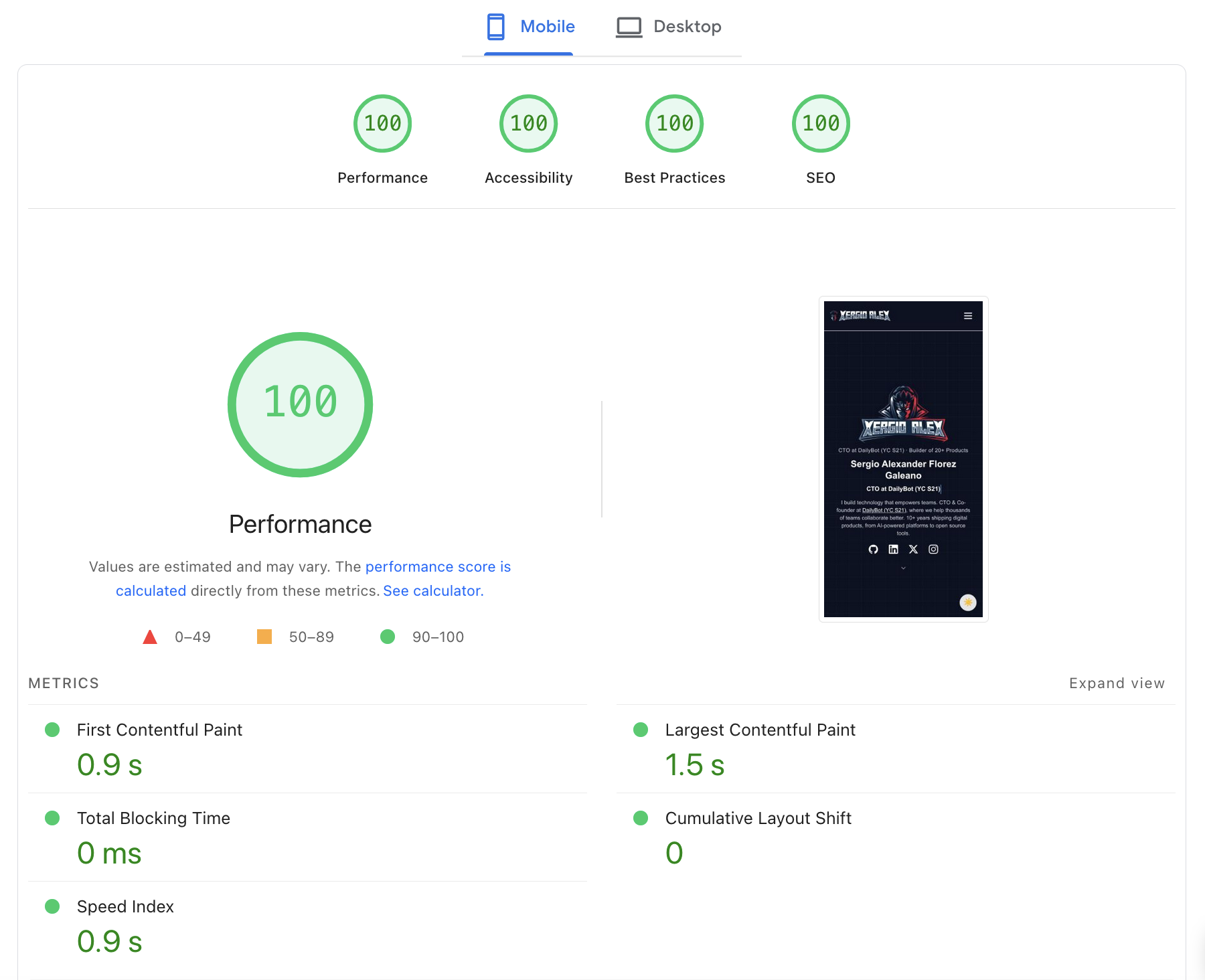Expand the scroll-down chevron in the preview
The width and height of the screenshot is (1205, 980).
click(x=902, y=568)
